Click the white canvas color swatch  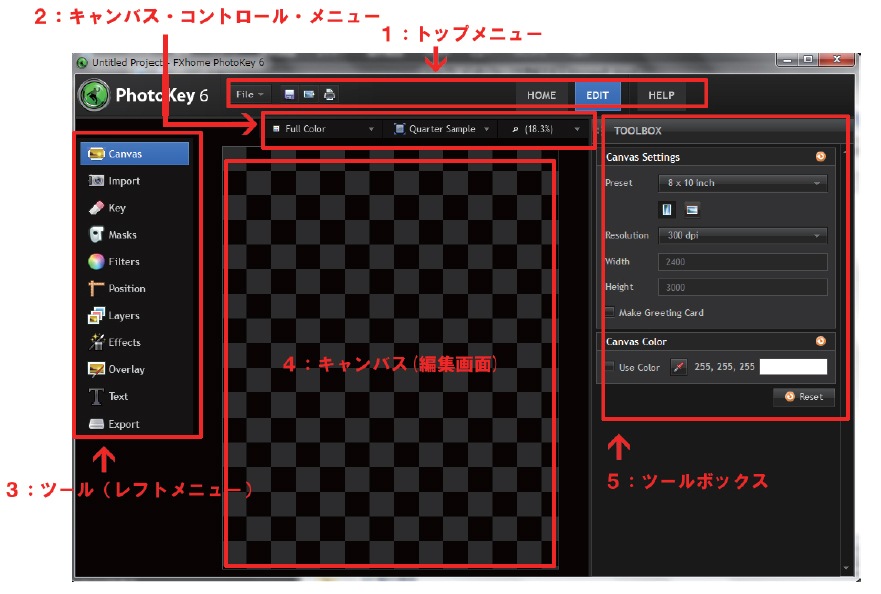click(794, 367)
